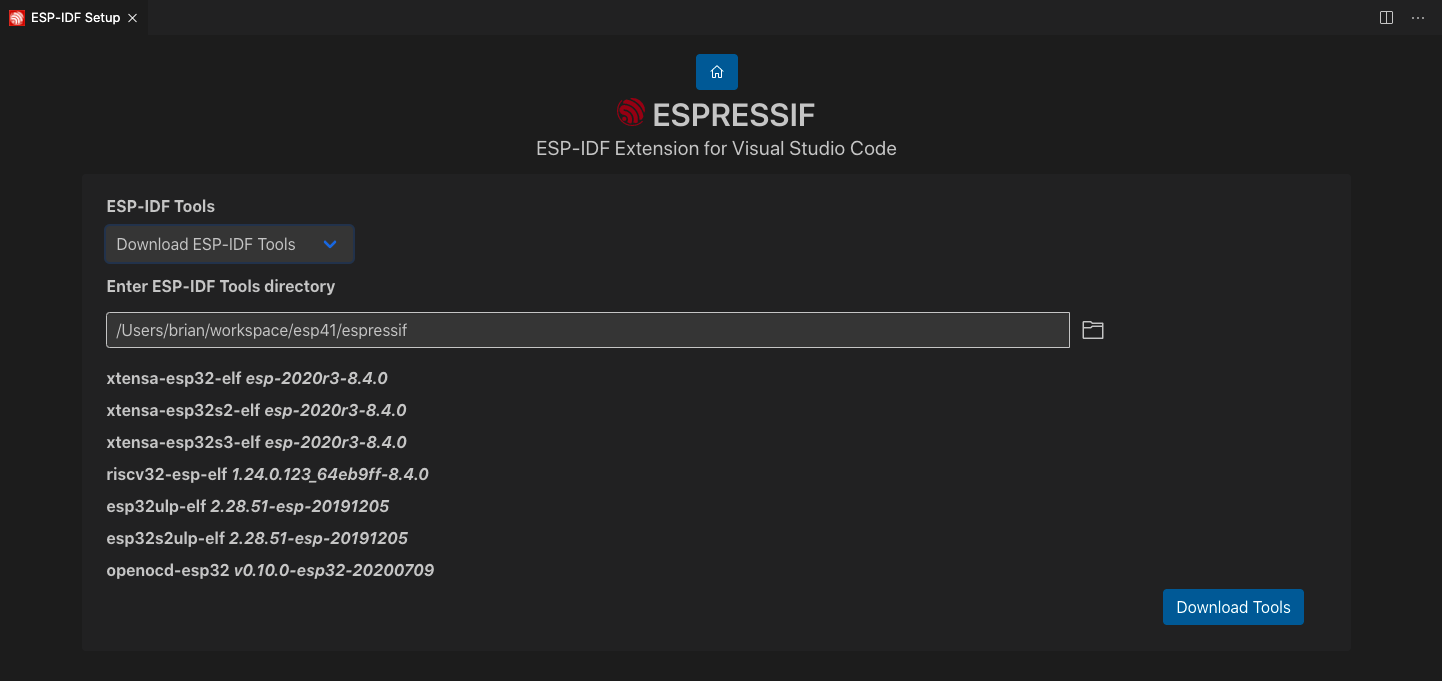The height and width of the screenshot is (681, 1442).
Task: Click the home icon above the Espressif logo
Action: click(x=716, y=71)
